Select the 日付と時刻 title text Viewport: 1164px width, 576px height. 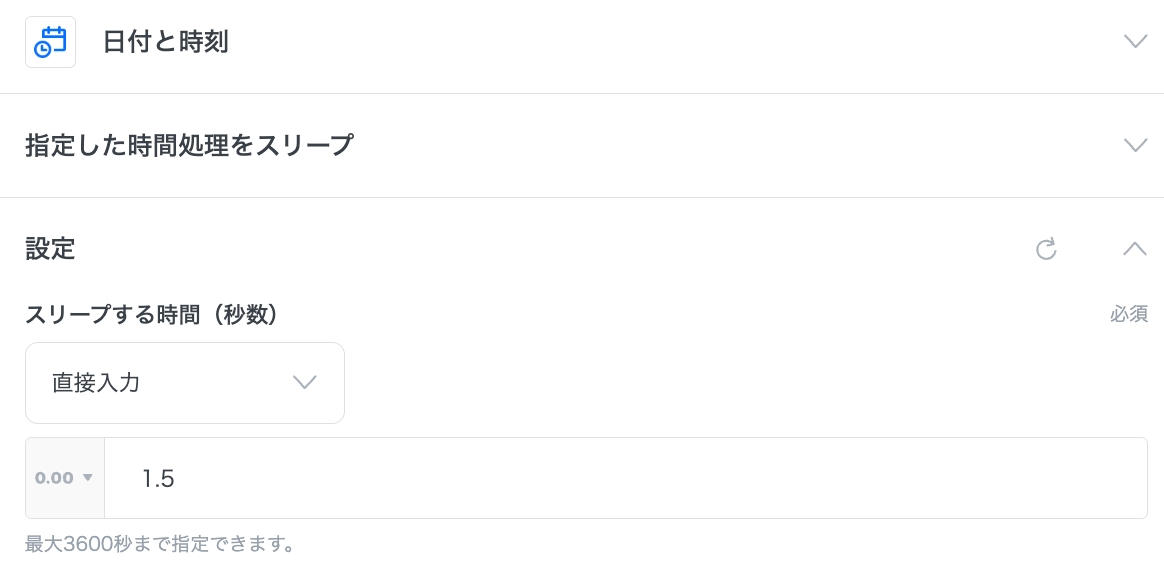click(x=166, y=42)
